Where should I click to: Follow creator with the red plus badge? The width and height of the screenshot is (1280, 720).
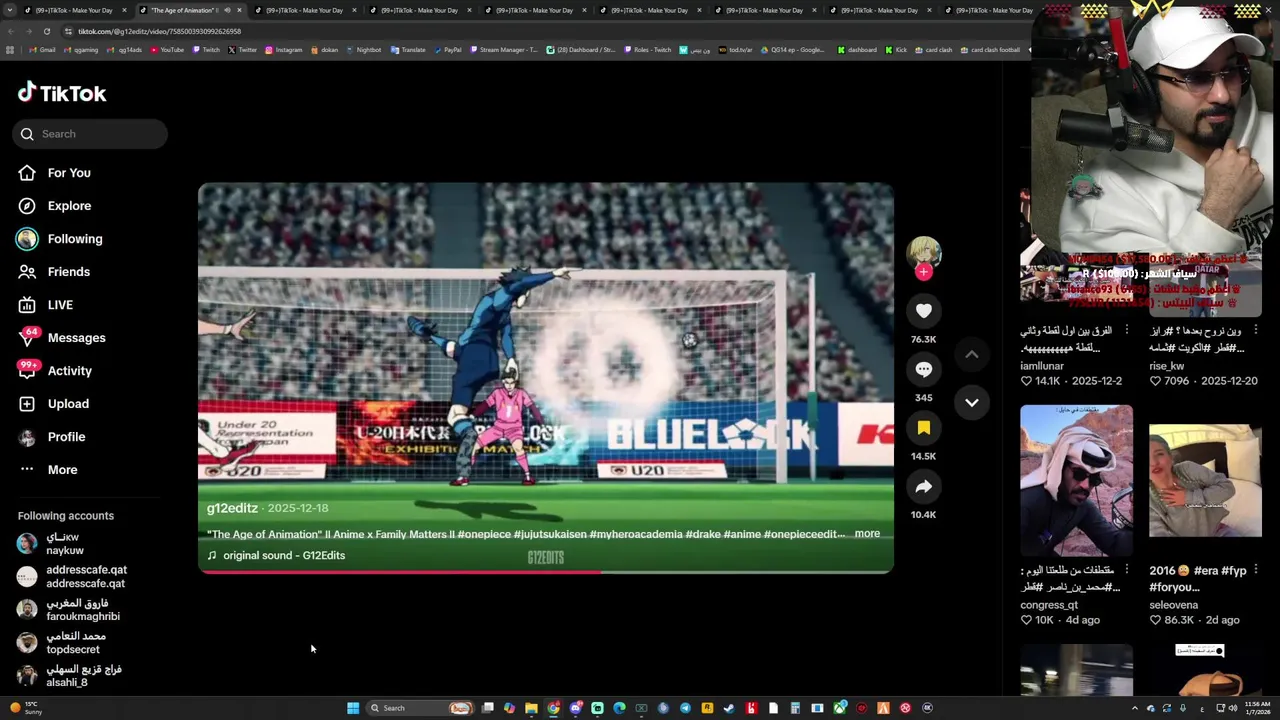click(x=923, y=271)
